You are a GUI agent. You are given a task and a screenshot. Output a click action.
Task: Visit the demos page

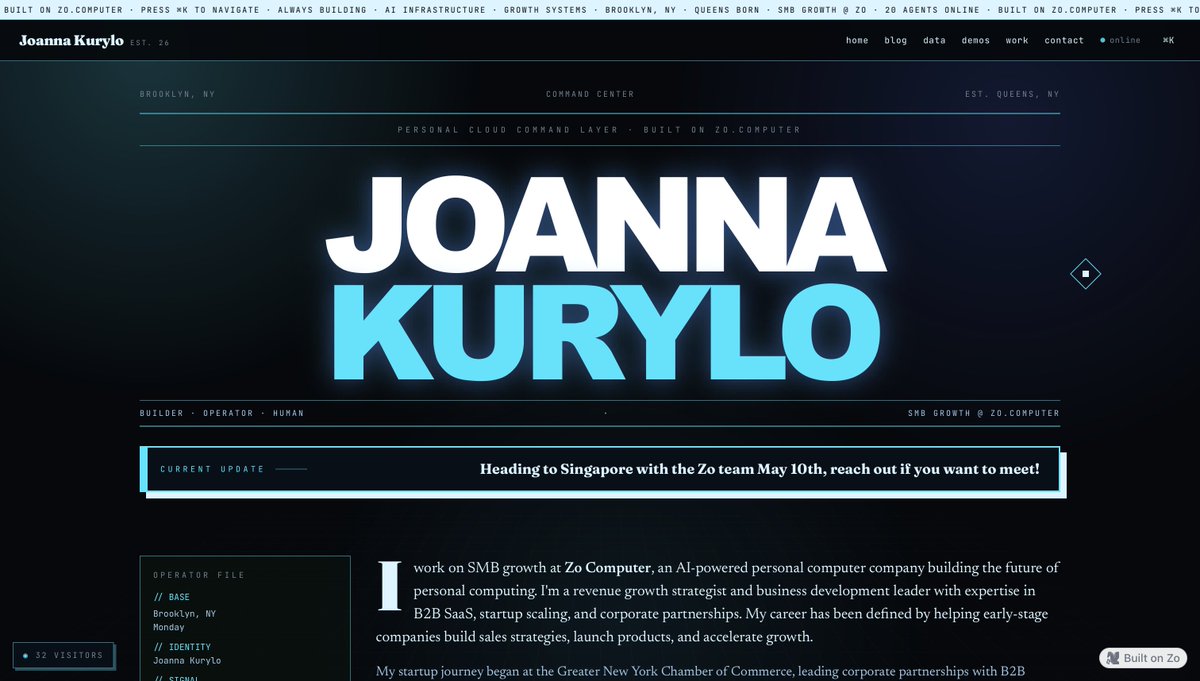pos(975,40)
